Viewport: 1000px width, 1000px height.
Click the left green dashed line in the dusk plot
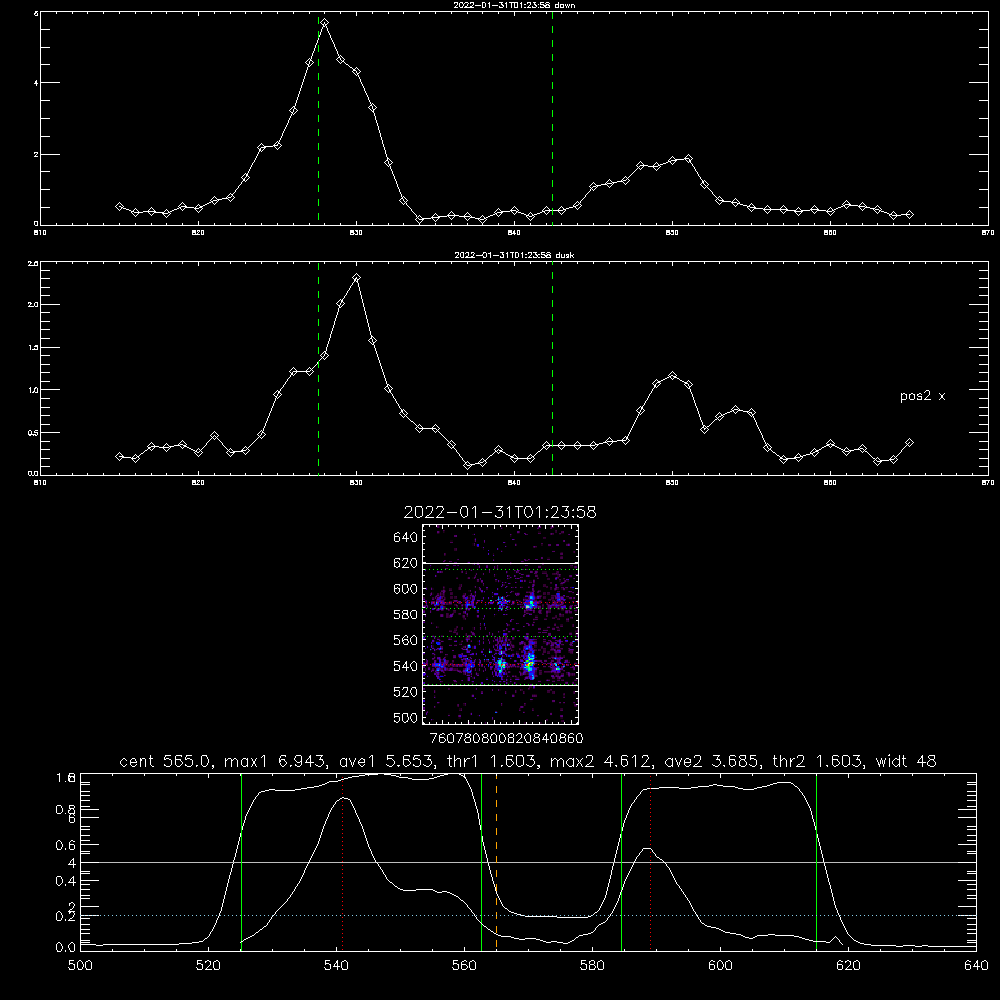pos(318,368)
